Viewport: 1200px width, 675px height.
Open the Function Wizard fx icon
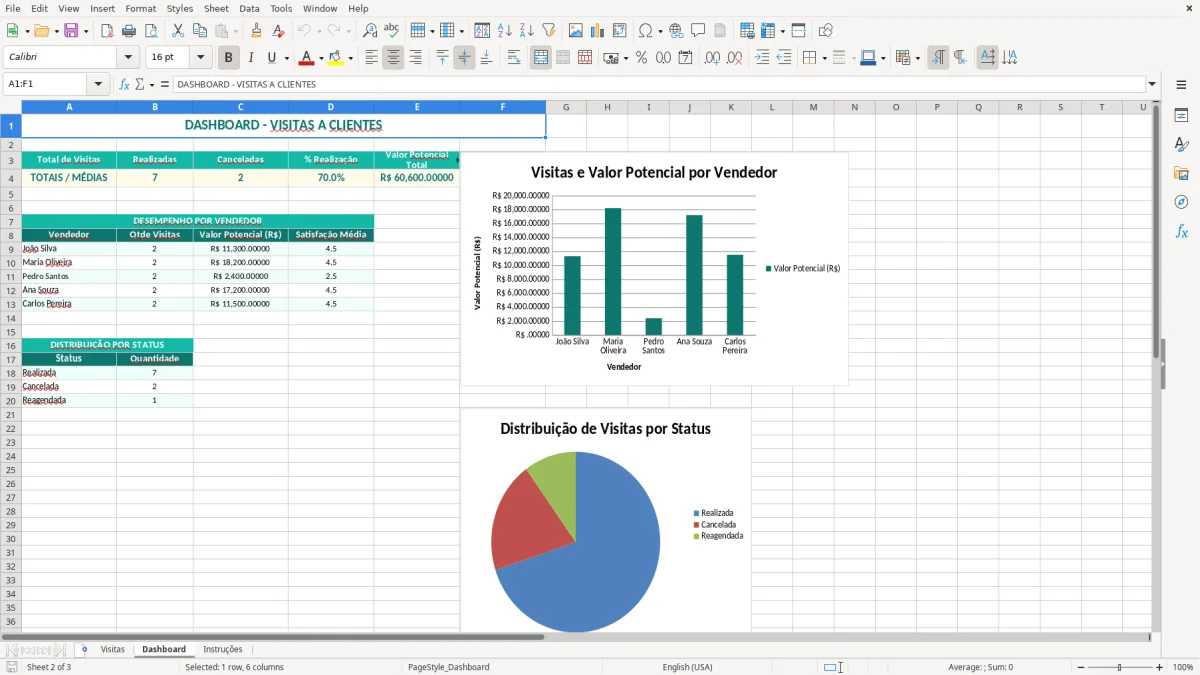125,84
